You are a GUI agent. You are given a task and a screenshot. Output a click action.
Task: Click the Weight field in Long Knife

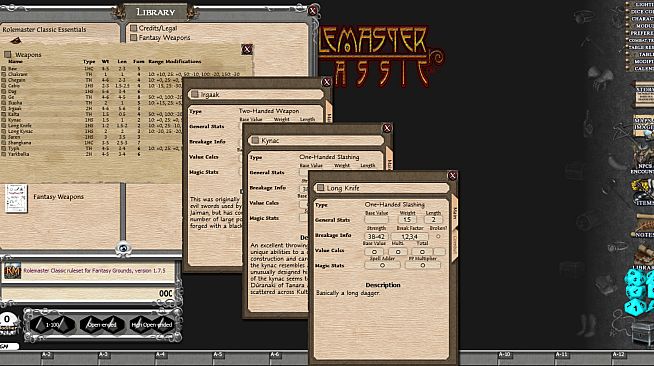click(x=407, y=220)
